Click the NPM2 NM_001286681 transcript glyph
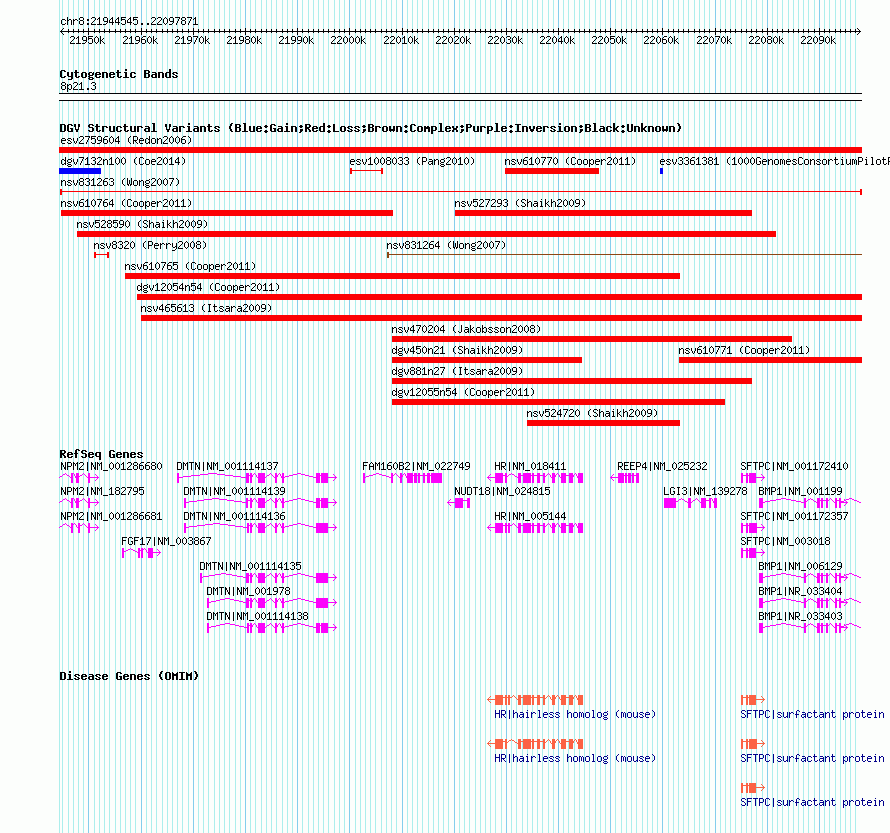Screen dimensions: 890x833 (x=79, y=528)
